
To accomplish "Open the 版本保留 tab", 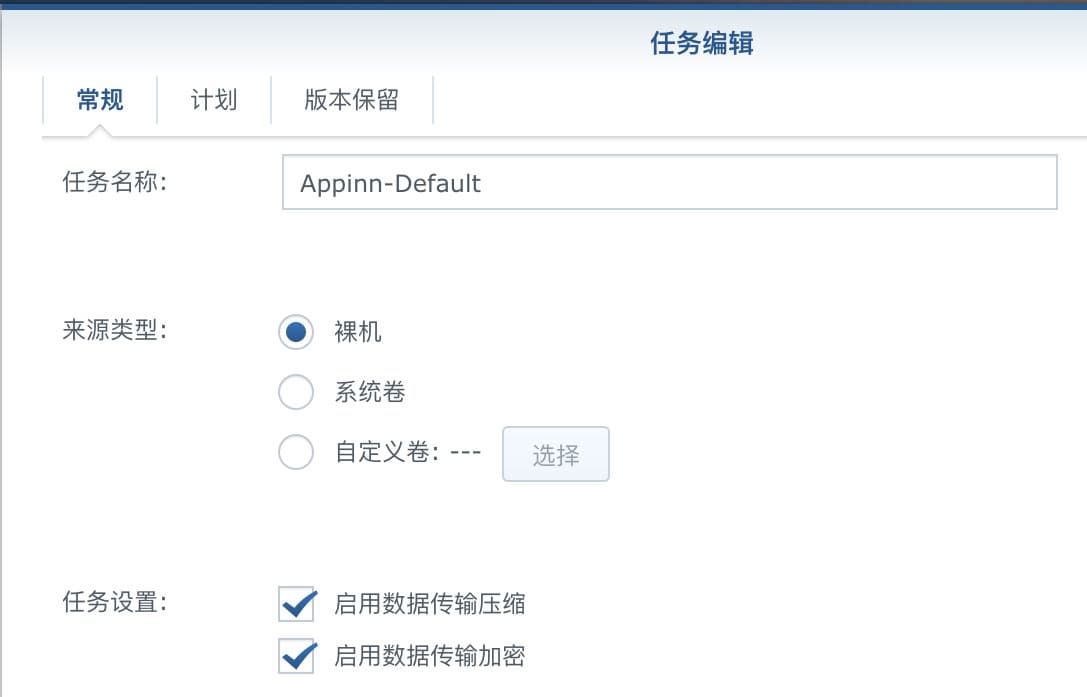I will click(x=351, y=100).
